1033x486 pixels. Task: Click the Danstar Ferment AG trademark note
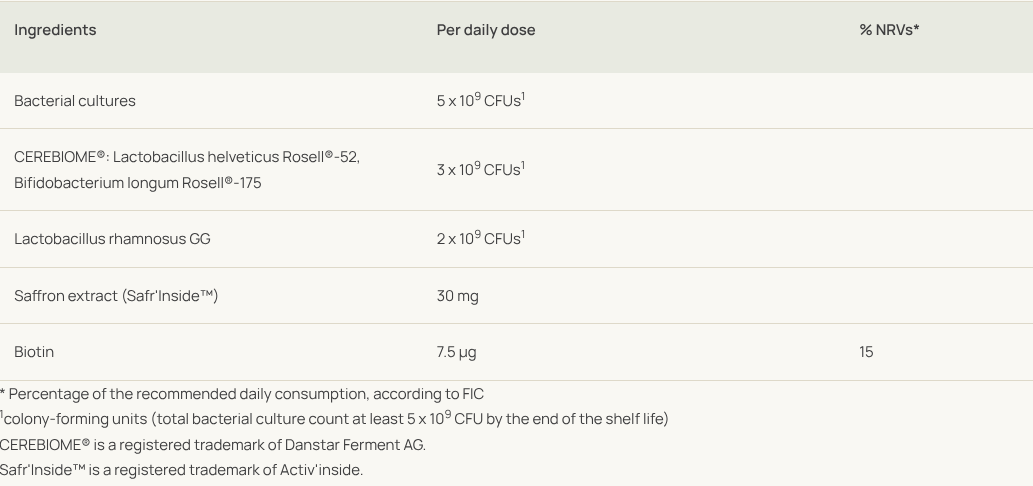click(x=212, y=445)
